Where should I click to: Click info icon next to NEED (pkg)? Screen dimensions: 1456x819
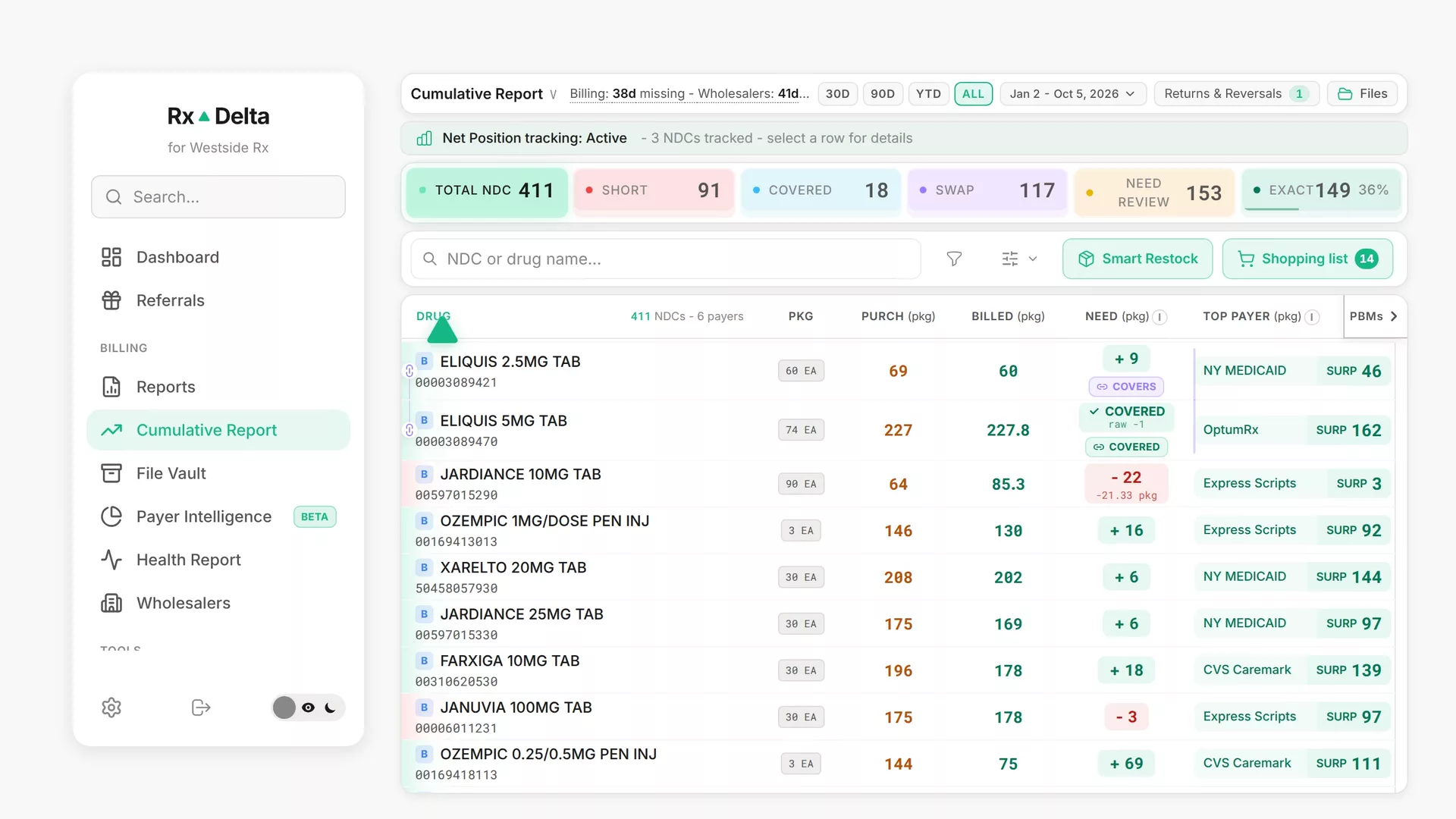1159,317
